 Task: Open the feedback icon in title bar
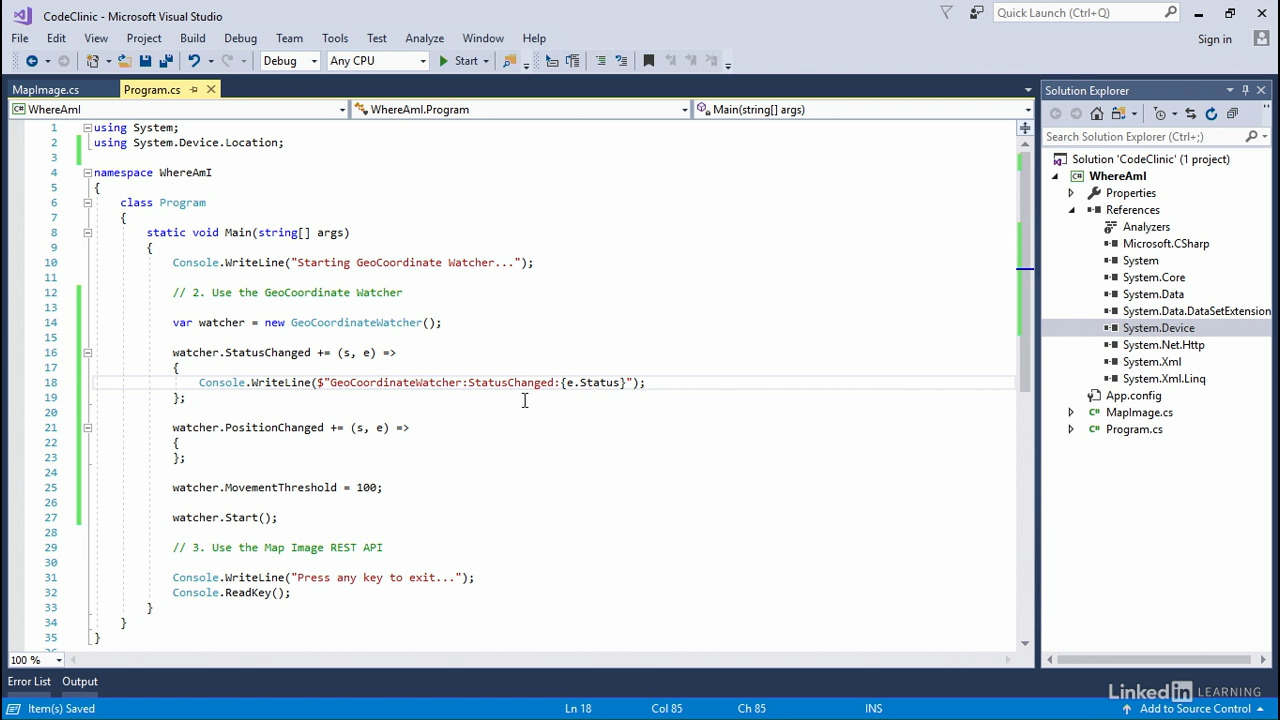click(976, 13)
